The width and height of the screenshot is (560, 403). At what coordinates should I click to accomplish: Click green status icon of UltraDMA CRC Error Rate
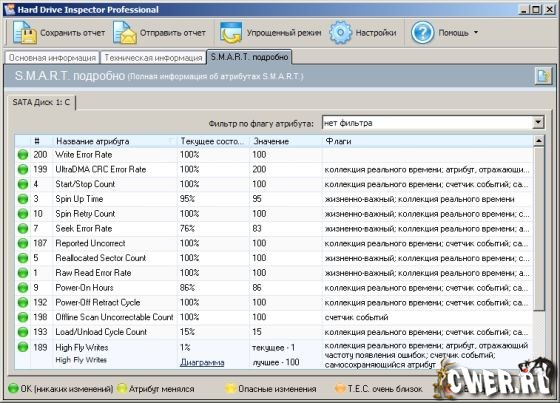23,169
